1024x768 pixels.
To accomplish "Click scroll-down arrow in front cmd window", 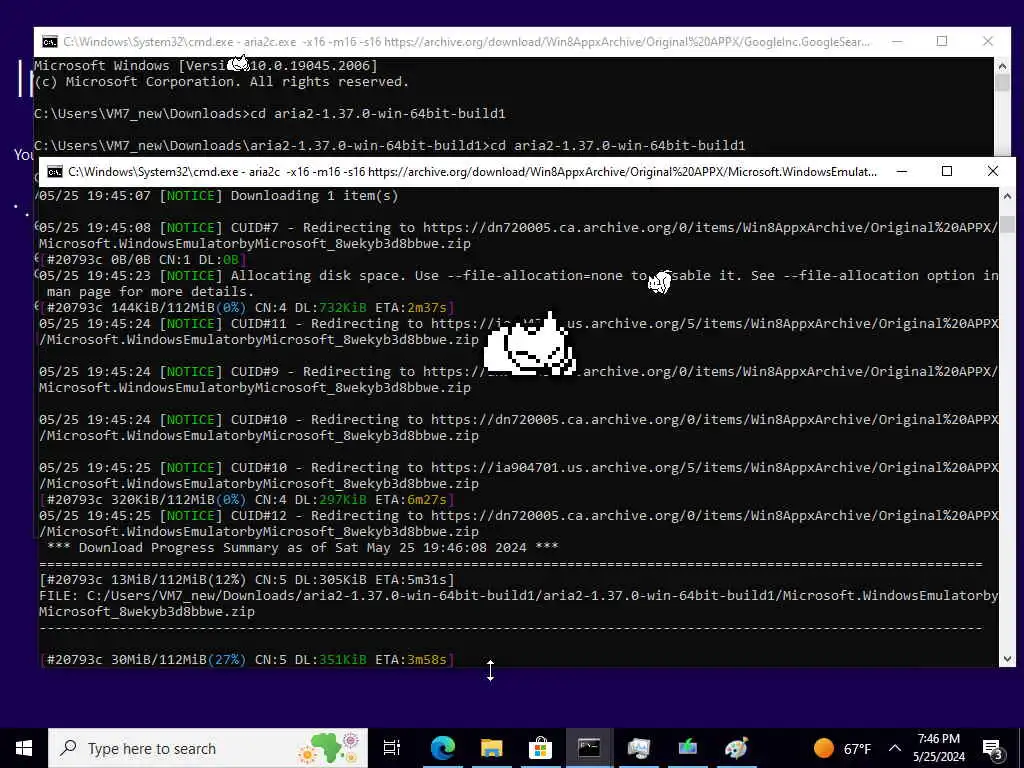I will pos(1007,658).
